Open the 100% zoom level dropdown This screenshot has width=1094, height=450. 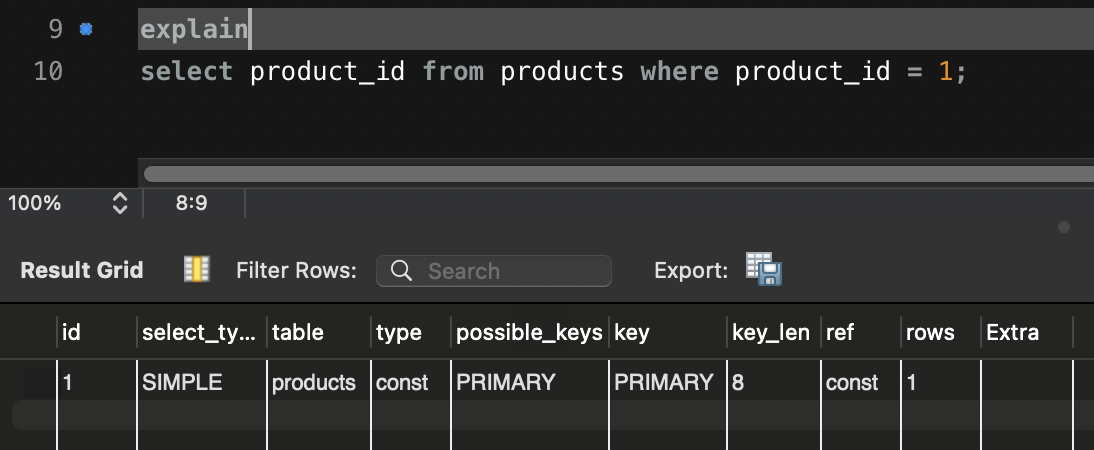pos(68,203)
